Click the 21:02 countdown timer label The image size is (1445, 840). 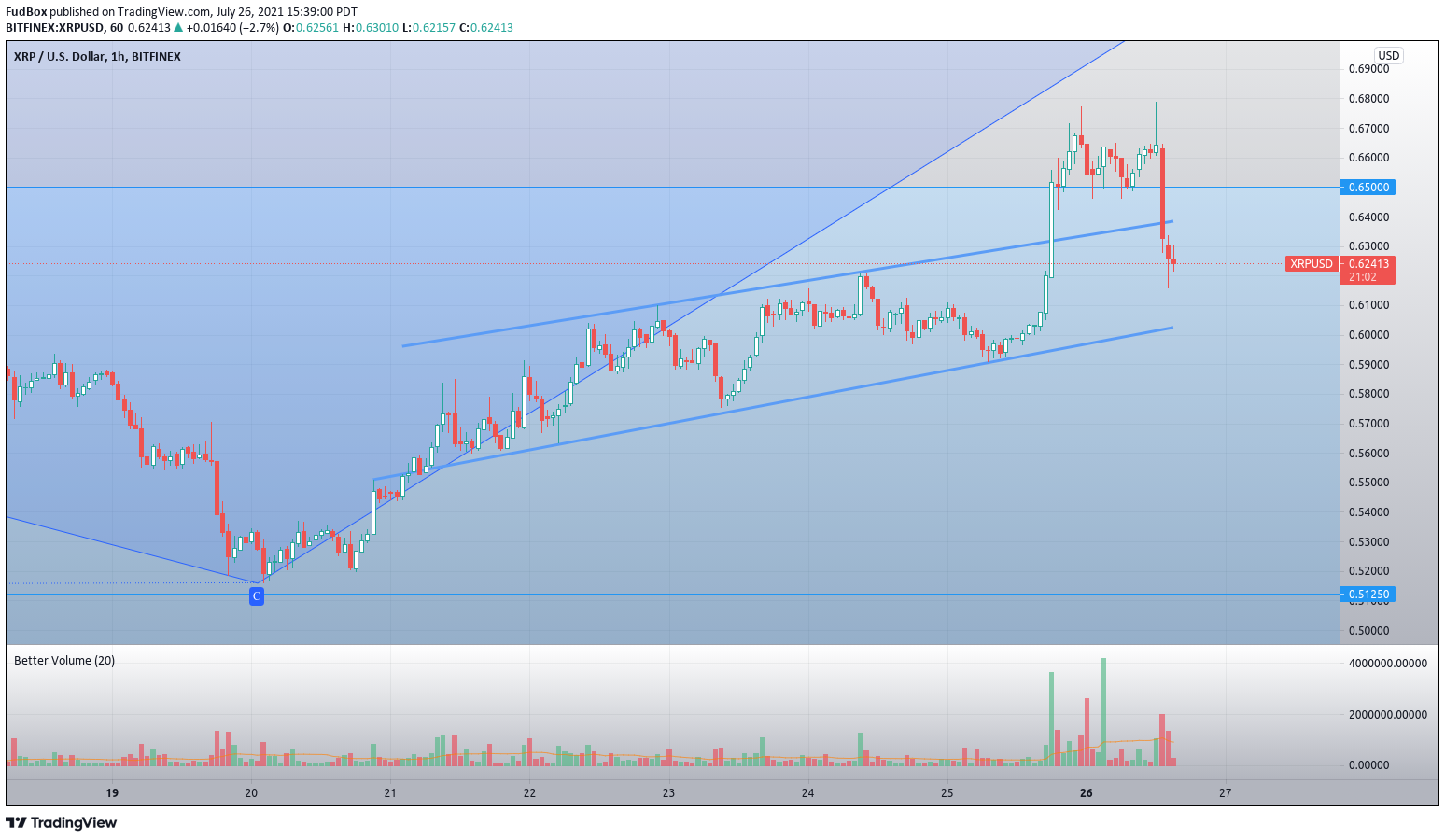1362,277
